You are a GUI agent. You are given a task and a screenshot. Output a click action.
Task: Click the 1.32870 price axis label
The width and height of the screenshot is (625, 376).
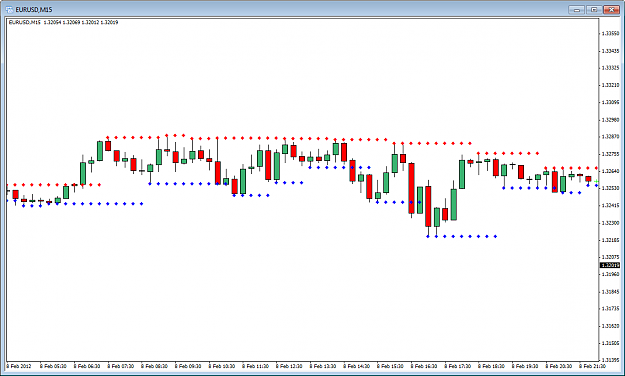pos(611,137)
